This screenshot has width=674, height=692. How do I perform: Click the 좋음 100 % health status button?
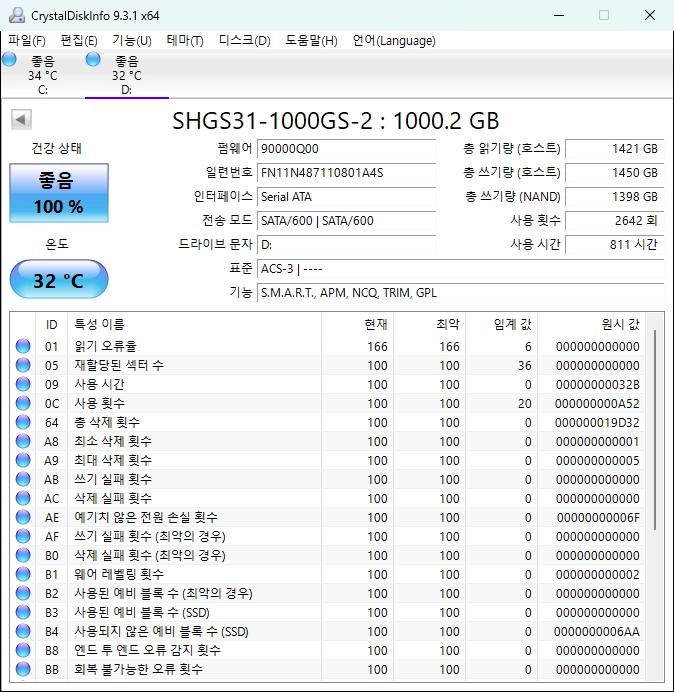[x=59, y=193]
